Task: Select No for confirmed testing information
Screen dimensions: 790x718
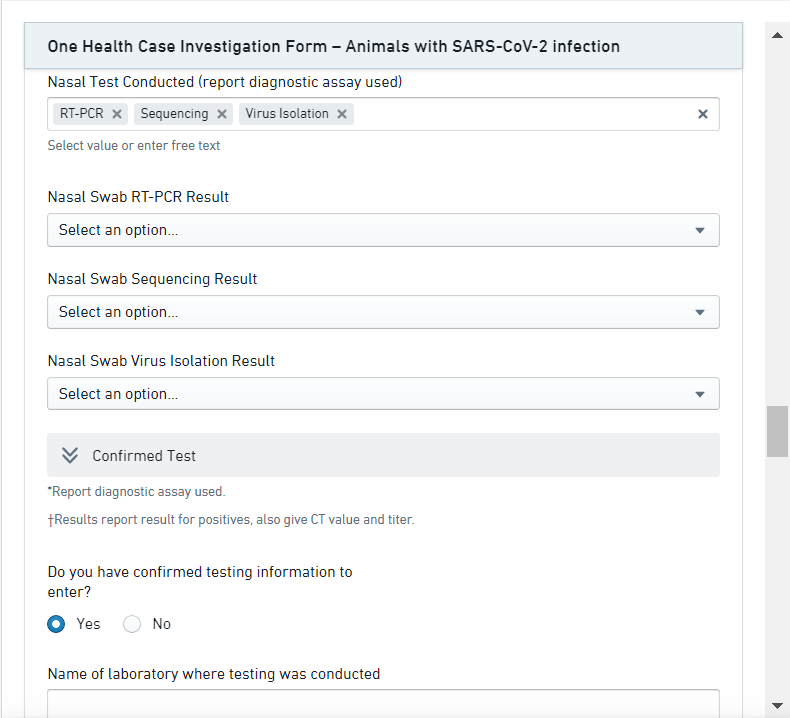Action: (132, 624)
